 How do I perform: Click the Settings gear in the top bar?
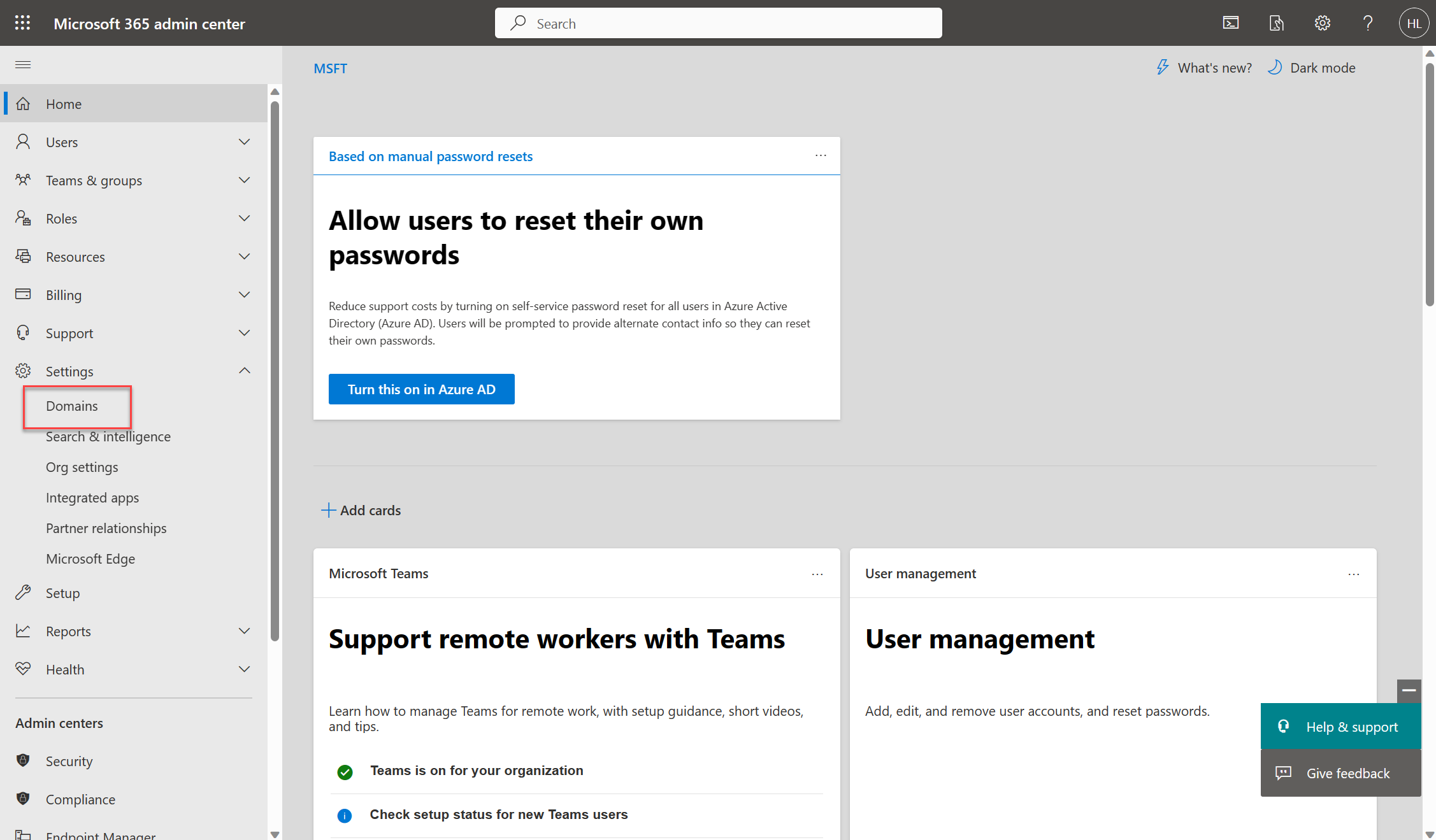[1322, 23]
